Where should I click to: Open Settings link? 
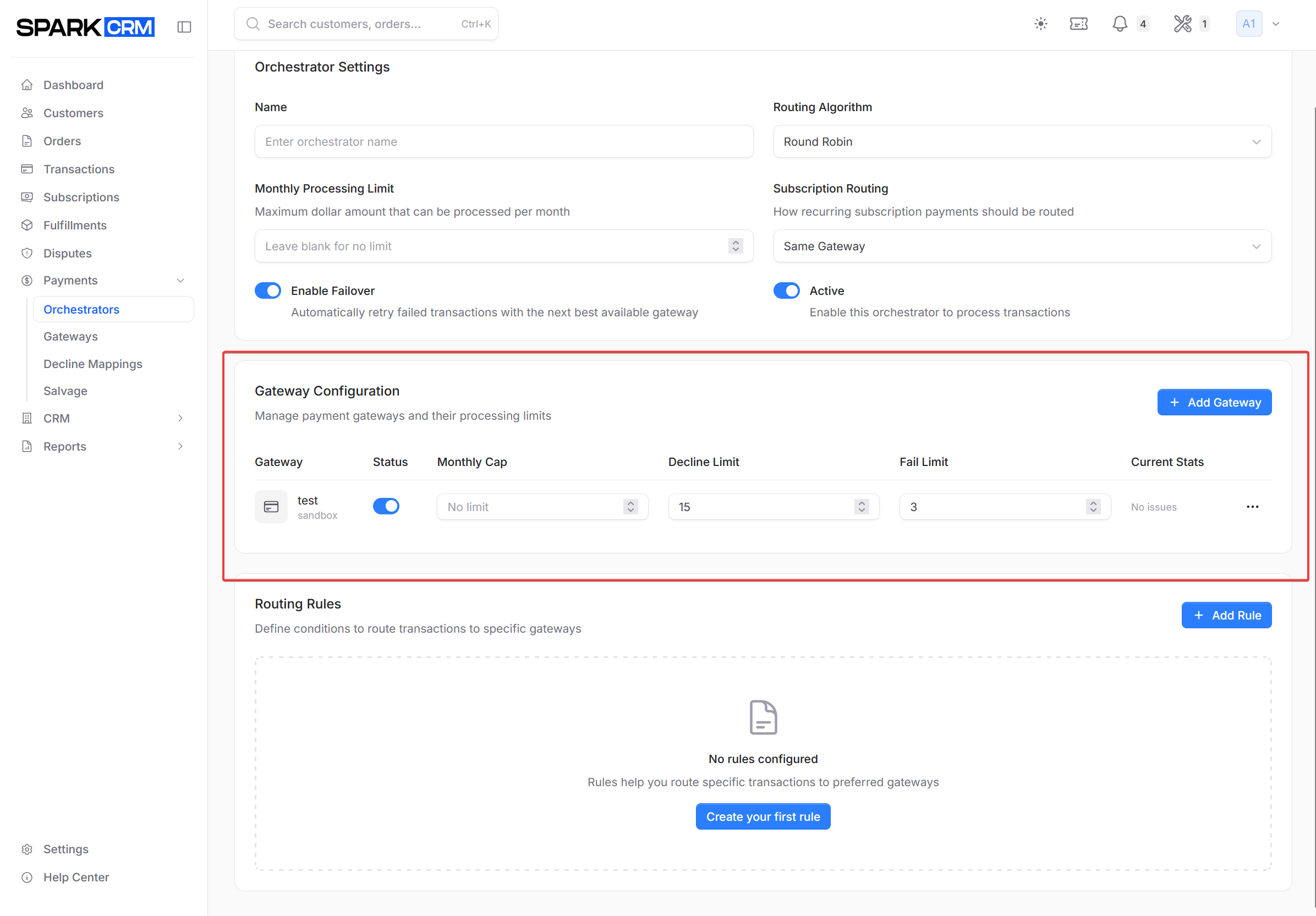click(x=66, y=849)
